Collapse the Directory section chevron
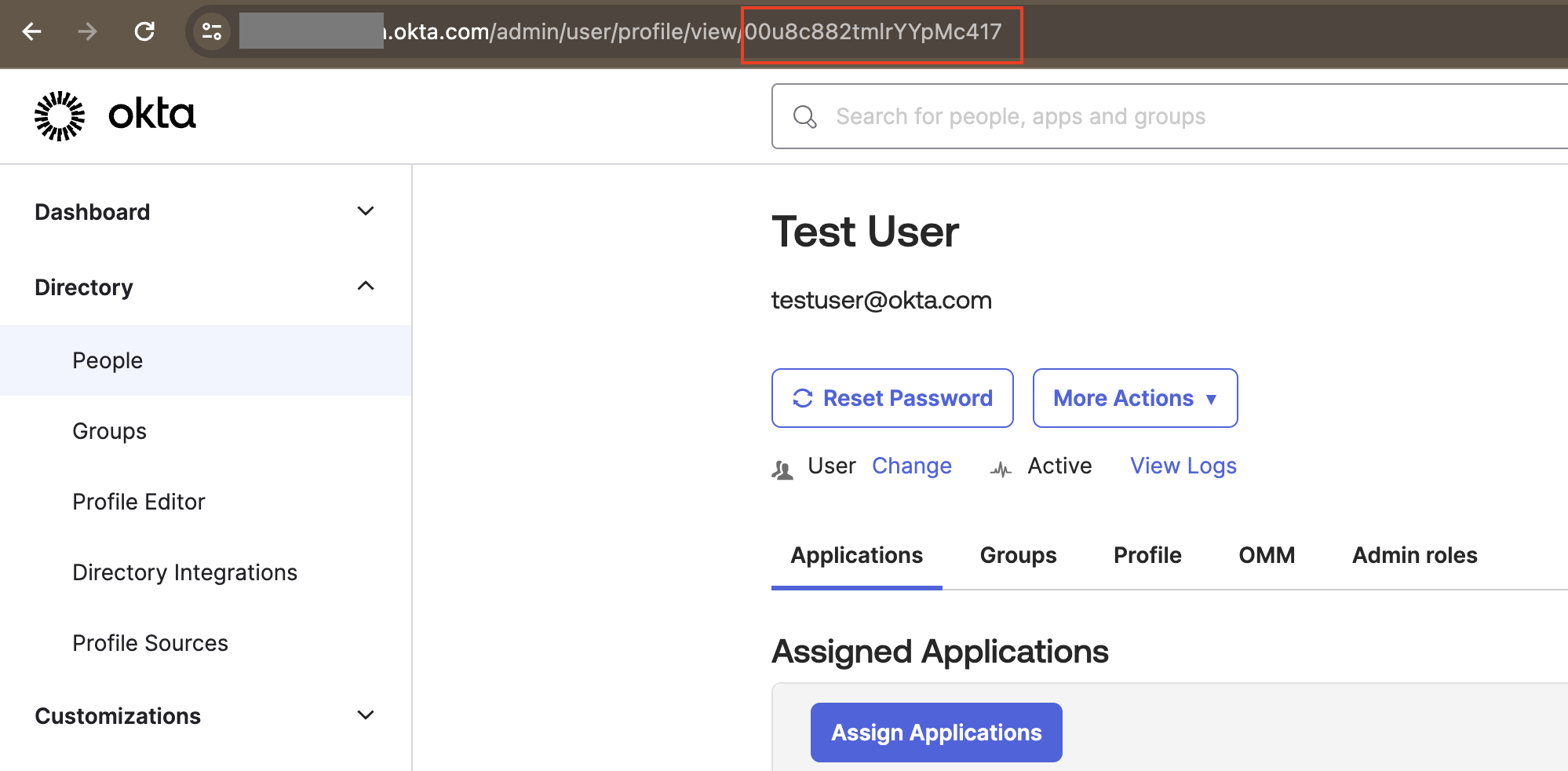The image size is (1568, 771). pos(365,286)
